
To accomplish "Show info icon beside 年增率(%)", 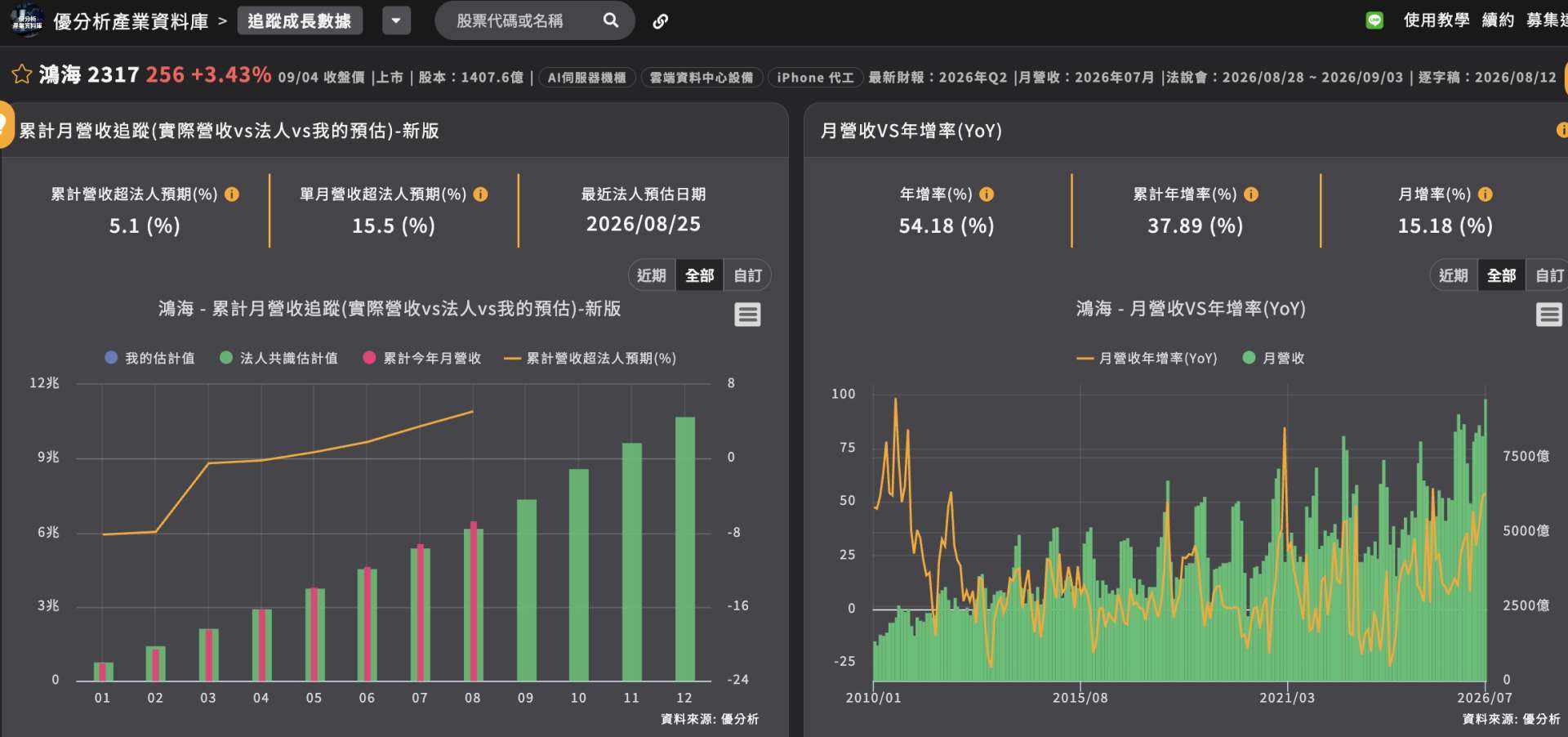I will coord(987,194).
